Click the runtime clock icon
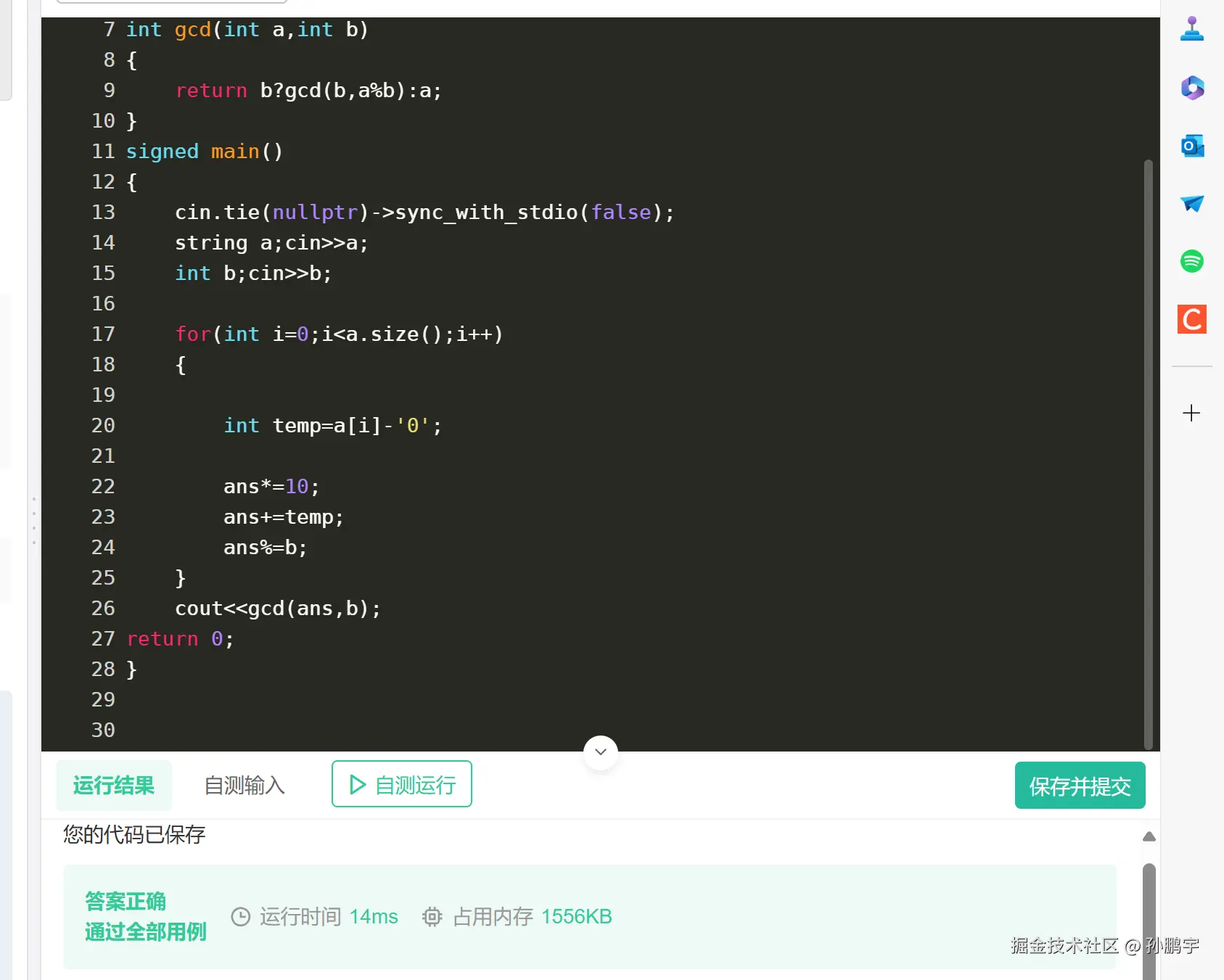This screenshot has width=1224, height=980. pyautogui.click(x=240, y=917)
